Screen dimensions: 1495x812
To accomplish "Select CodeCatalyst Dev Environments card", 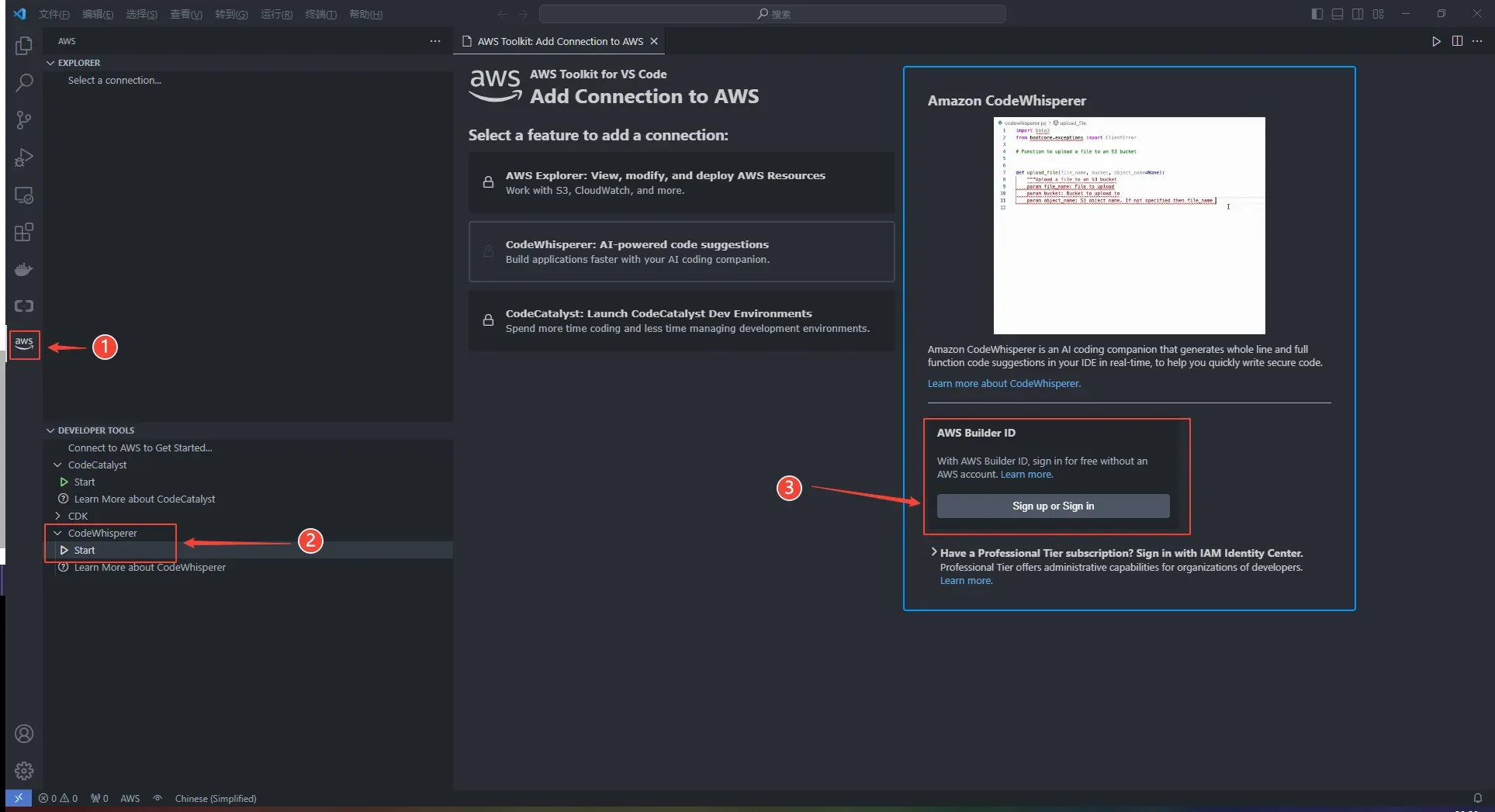I will (x=681, y=320).
